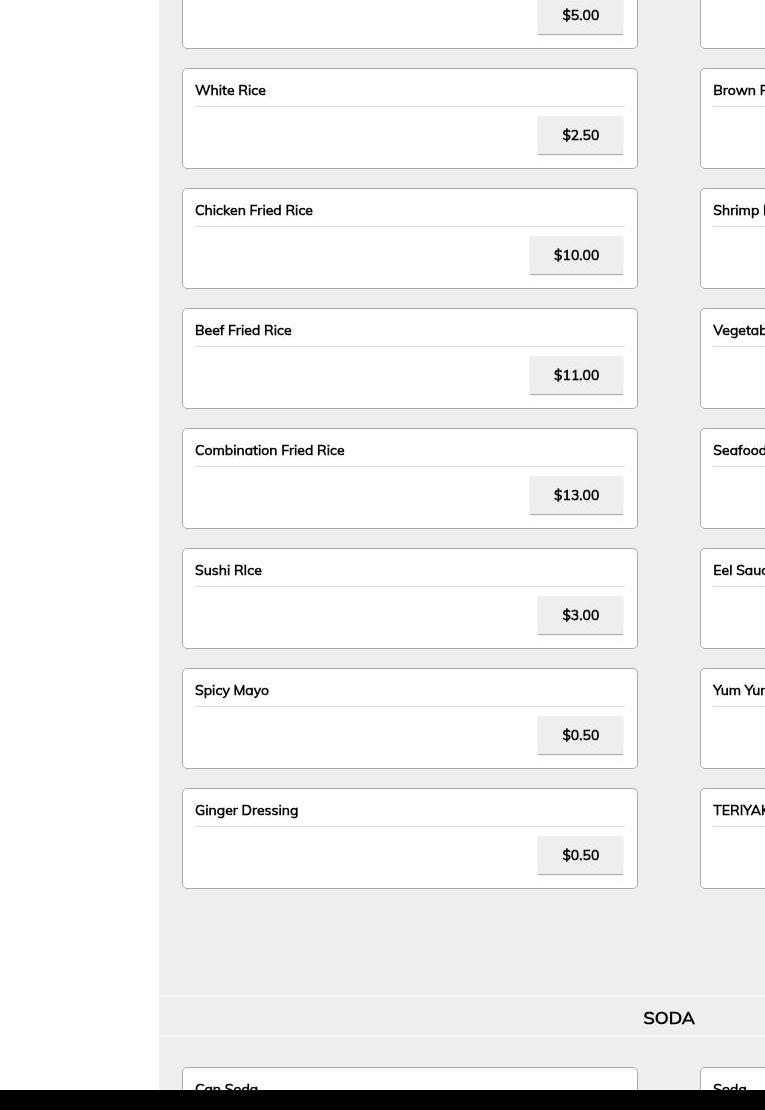Viewport: 765px width, 1110px height.
Task: Open the partially visible Eel Sauce item
Action: pyautogui.click(x=738, y=571)
